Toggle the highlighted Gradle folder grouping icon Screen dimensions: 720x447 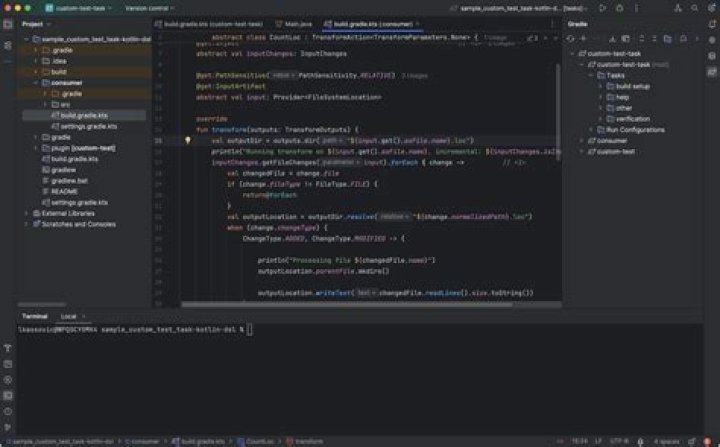coord(668,39)
